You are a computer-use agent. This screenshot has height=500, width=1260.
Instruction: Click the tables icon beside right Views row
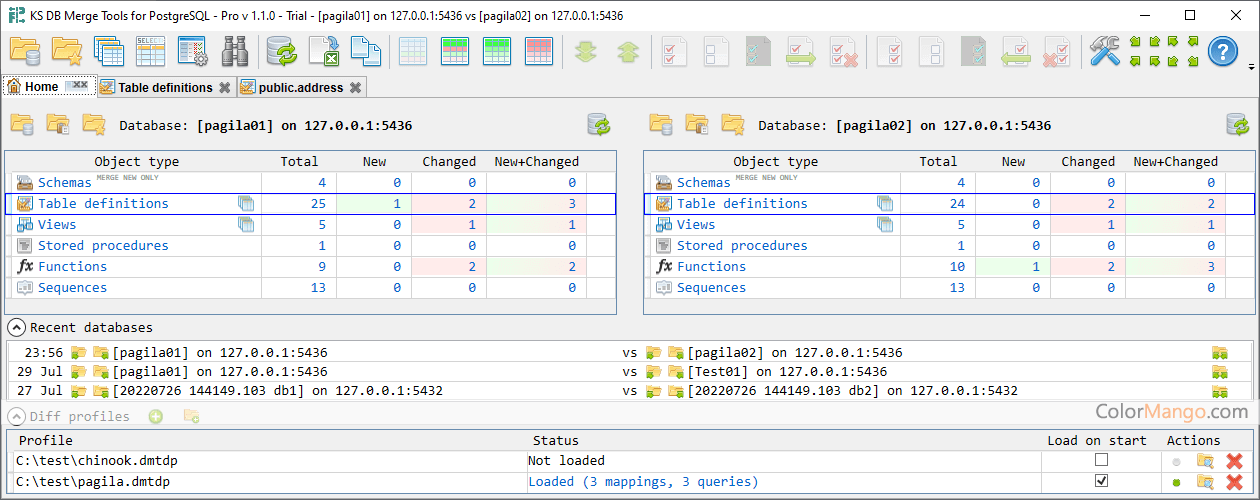(885, 224)
